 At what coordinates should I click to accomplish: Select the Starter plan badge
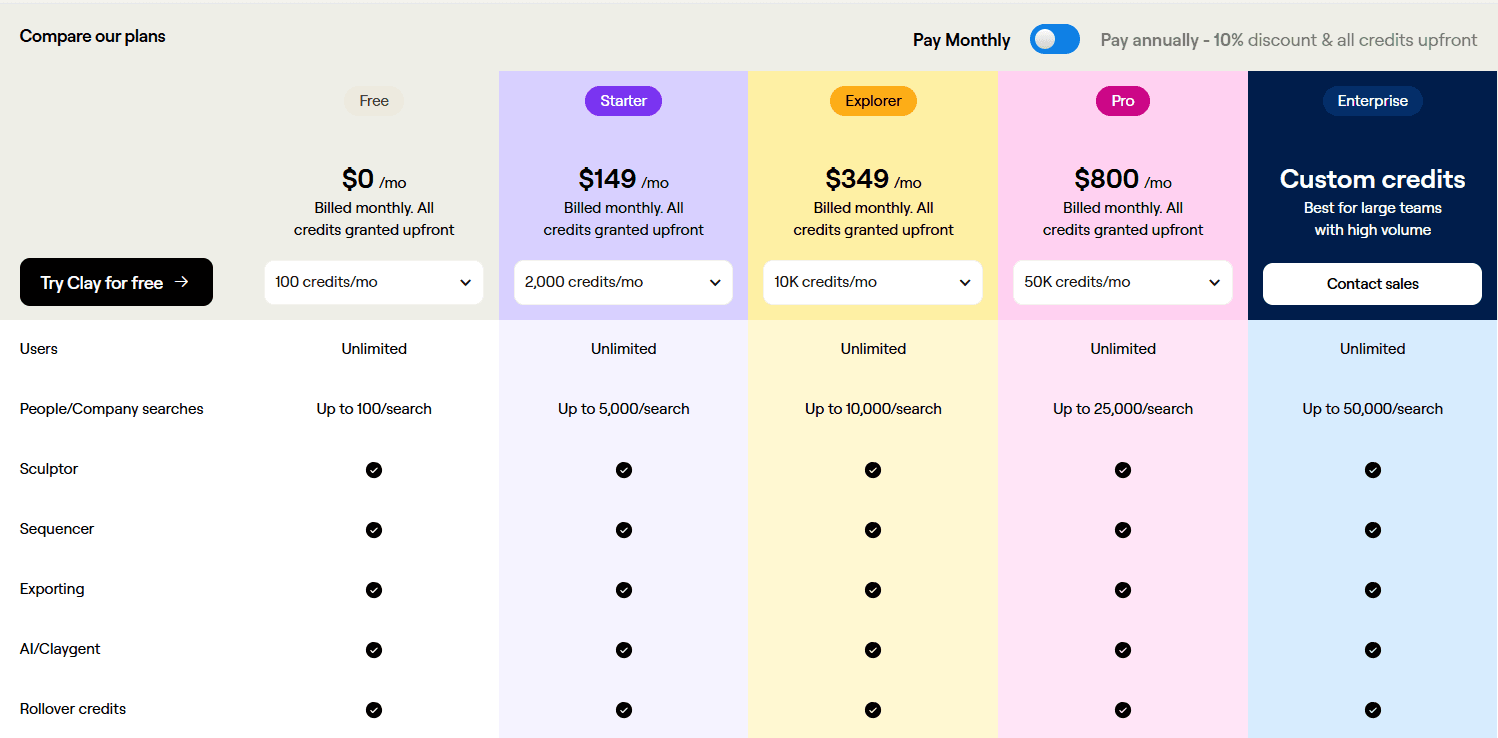point(624,101)
